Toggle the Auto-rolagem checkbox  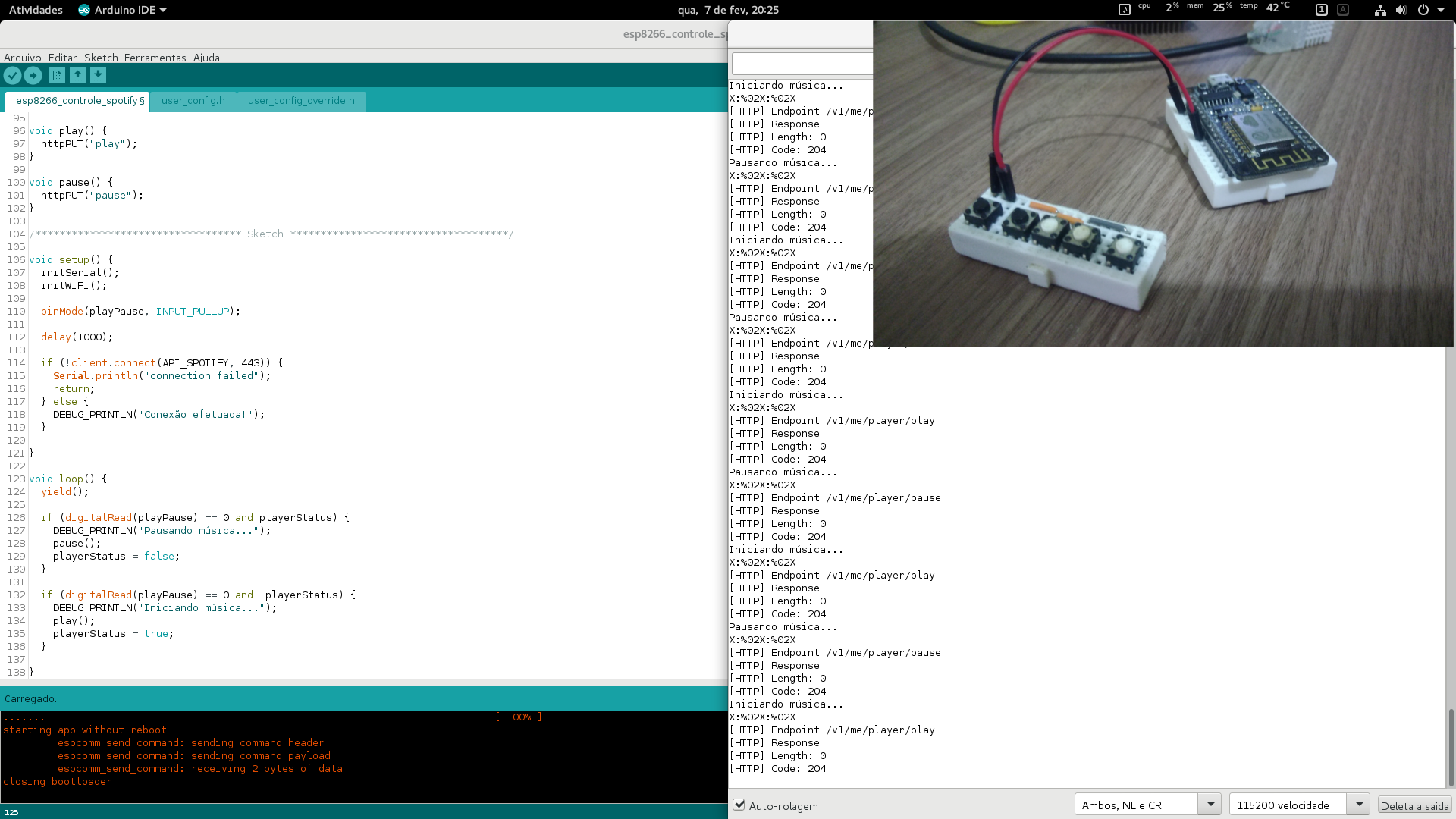pos(739,805)
